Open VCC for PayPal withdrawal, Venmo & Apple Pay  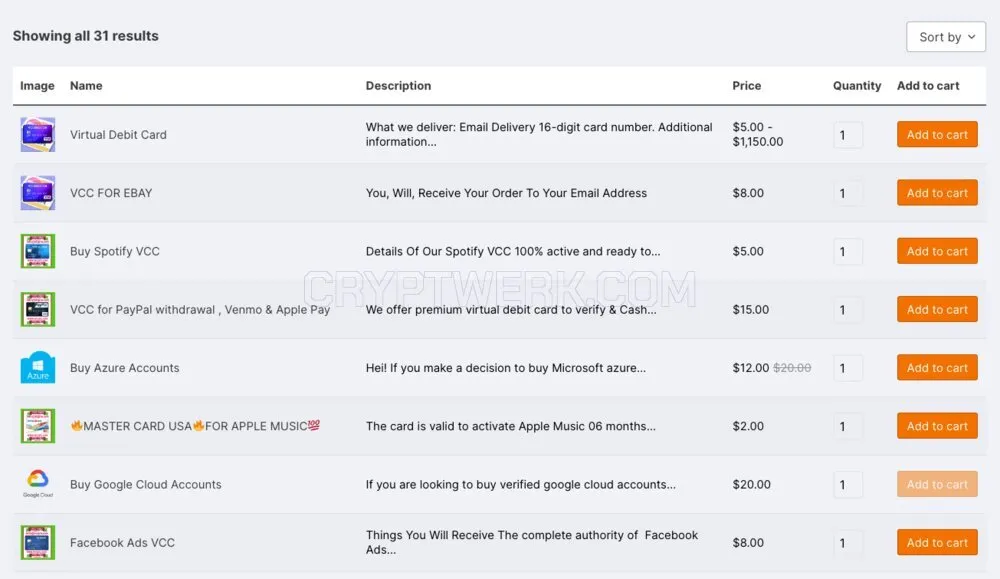pyautogui.click(x=200, y=309)
